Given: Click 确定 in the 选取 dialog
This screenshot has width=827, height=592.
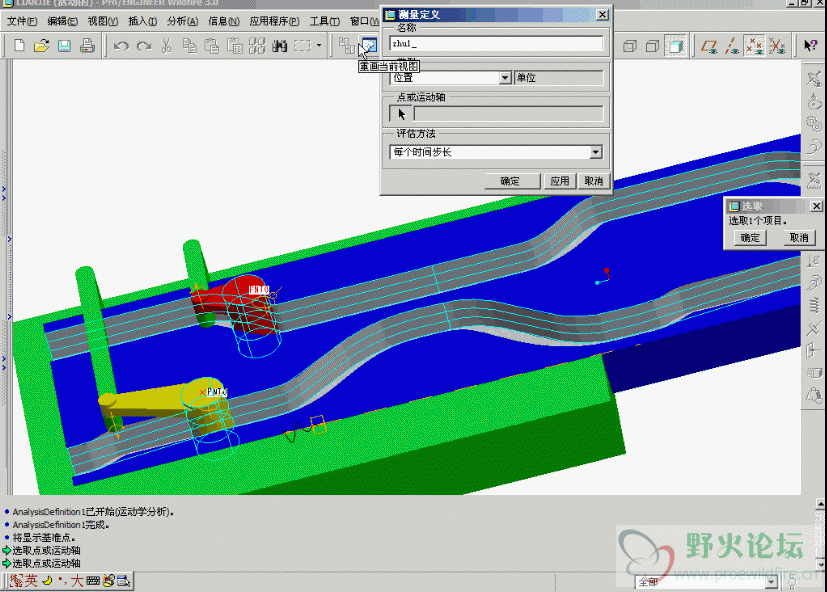Looking at the screenshot, I should (749, 237).
